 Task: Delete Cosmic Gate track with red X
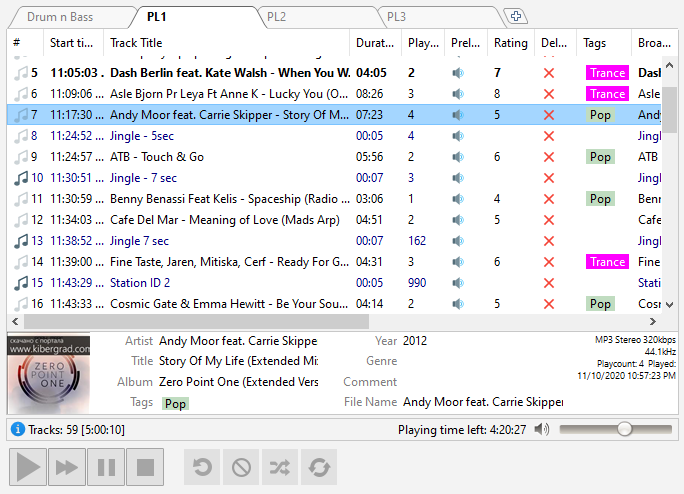tap(549, 304)
